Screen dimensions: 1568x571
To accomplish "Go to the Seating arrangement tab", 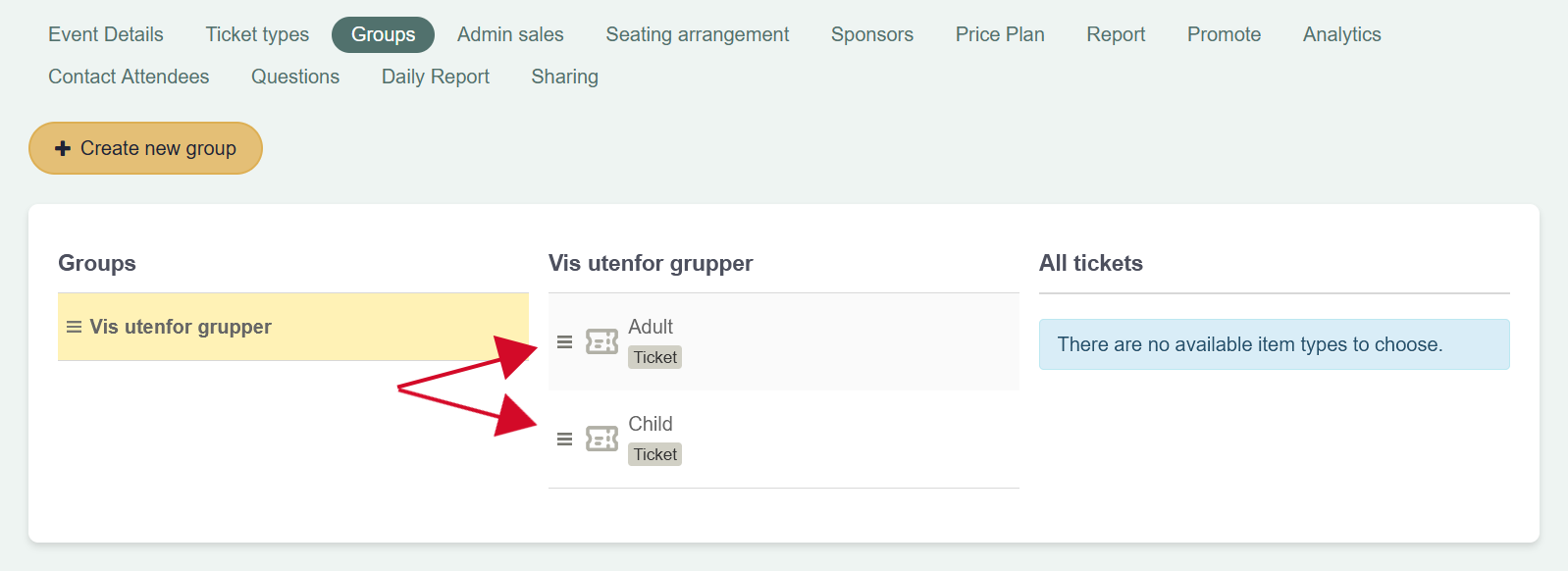I will coord(697,34).
